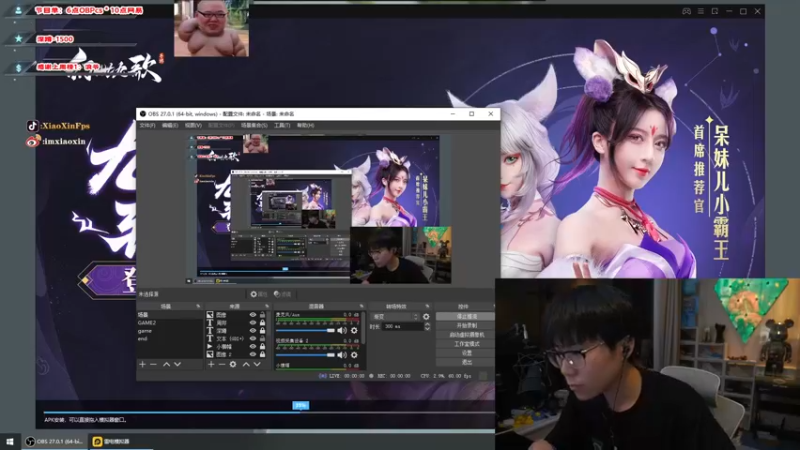Click the 开始录制 button
The image size is (800, 450).
(466, 326)
